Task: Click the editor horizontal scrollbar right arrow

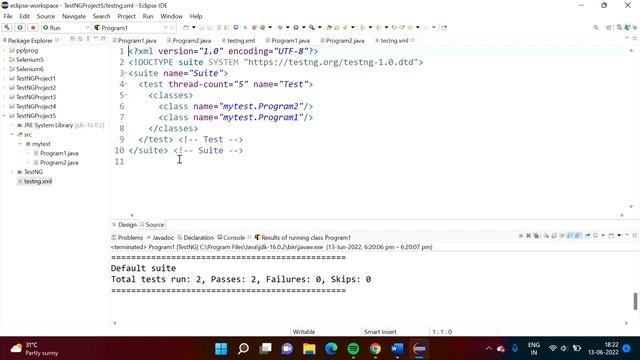Action: click(622, 215)
